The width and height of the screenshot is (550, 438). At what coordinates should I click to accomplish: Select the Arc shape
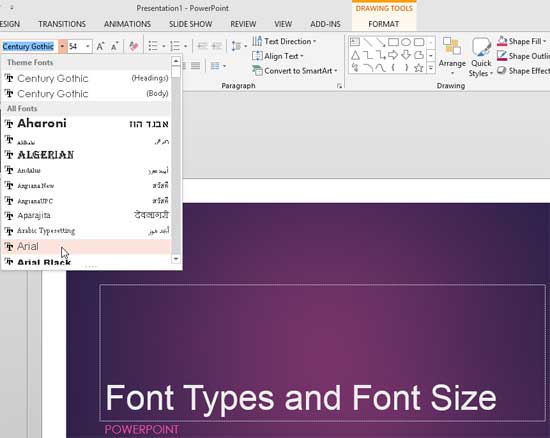coord(368,68)
